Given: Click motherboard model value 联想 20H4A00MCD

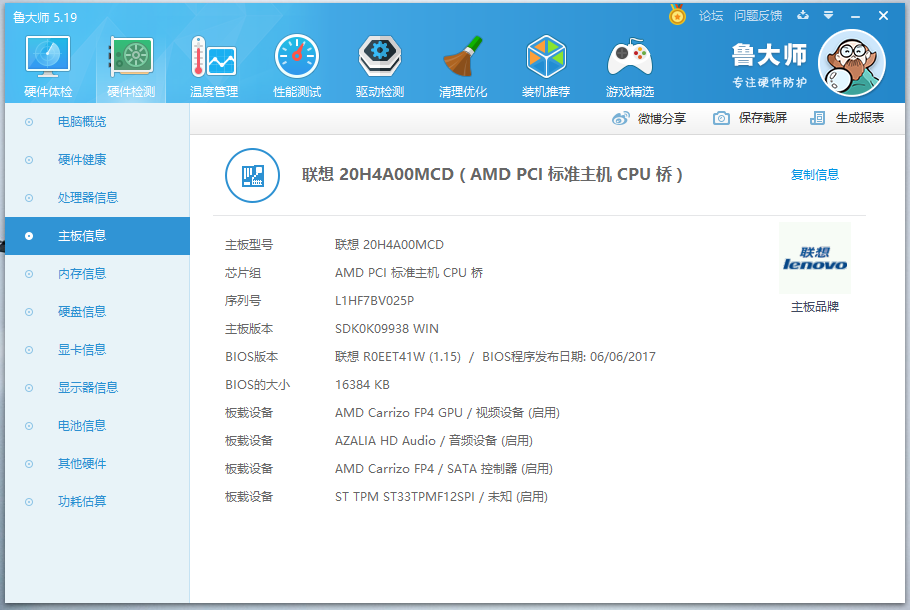Looking at the screenshot, I should pos(389,245).
